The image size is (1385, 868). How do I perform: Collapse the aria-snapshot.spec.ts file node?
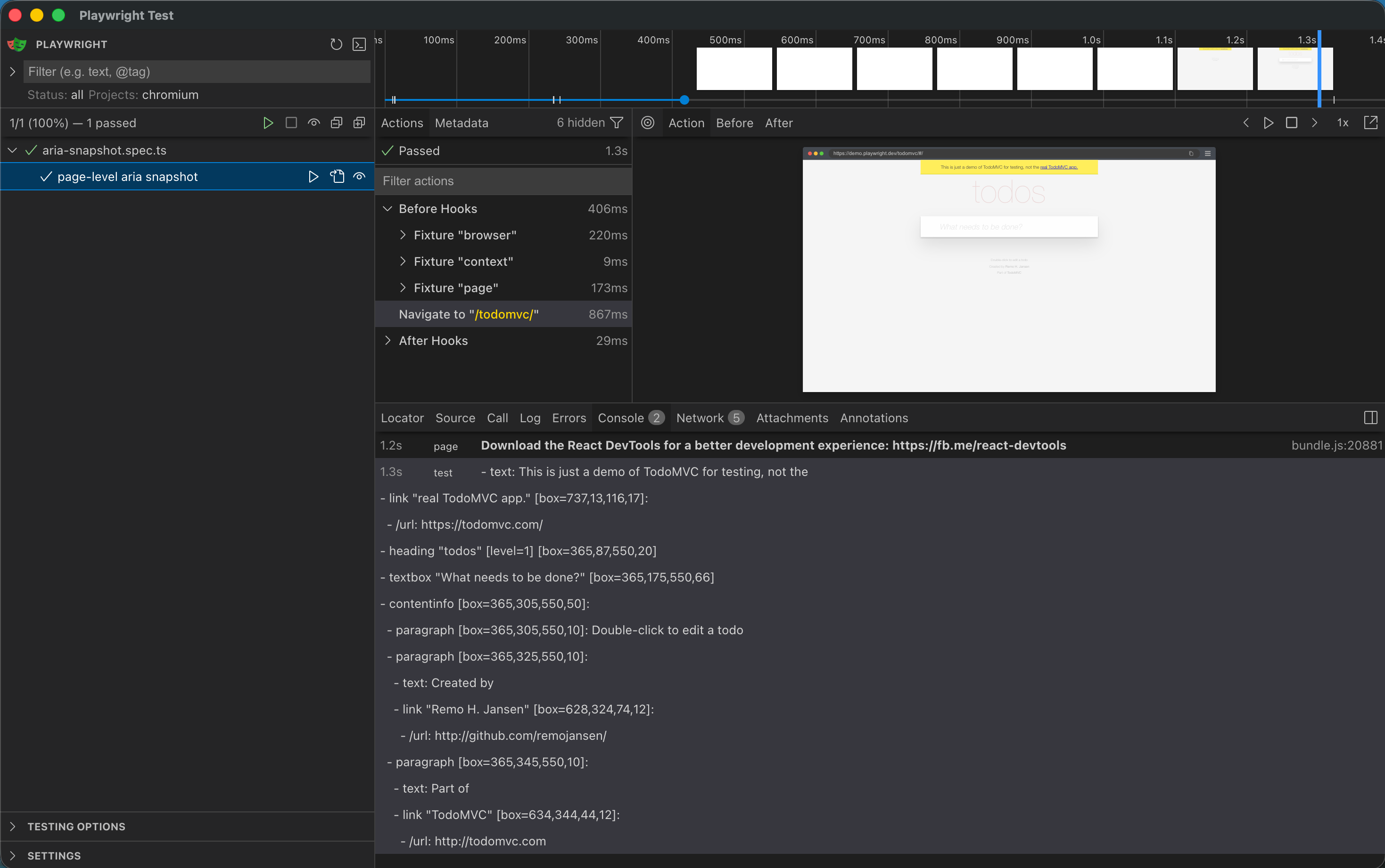point(13,150)
